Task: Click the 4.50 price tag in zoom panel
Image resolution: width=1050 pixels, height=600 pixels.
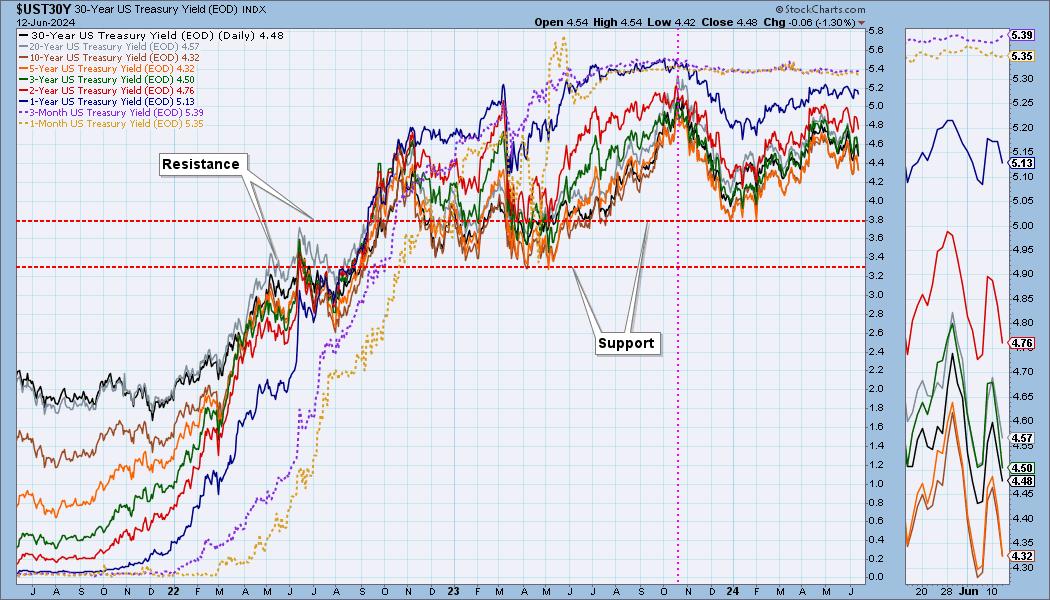Action: tap(1022, 469)
